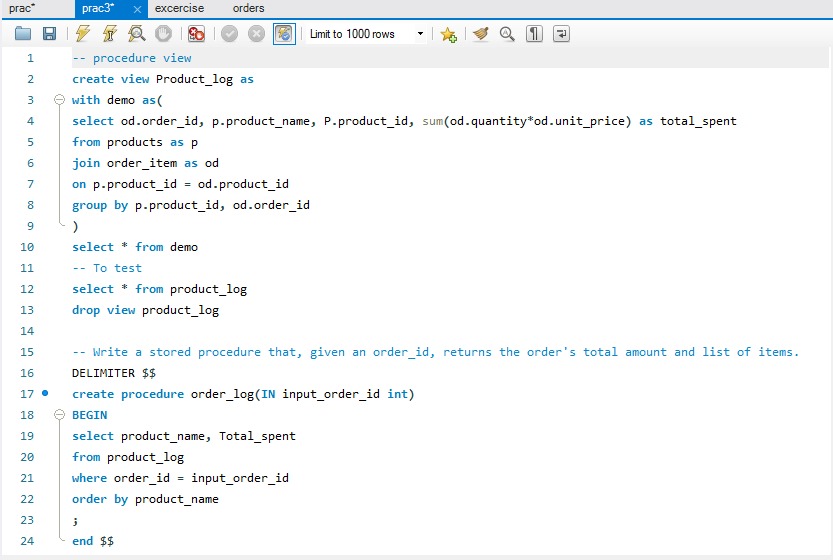Toggle continue-on-error red stop icon

click(196, 34)
